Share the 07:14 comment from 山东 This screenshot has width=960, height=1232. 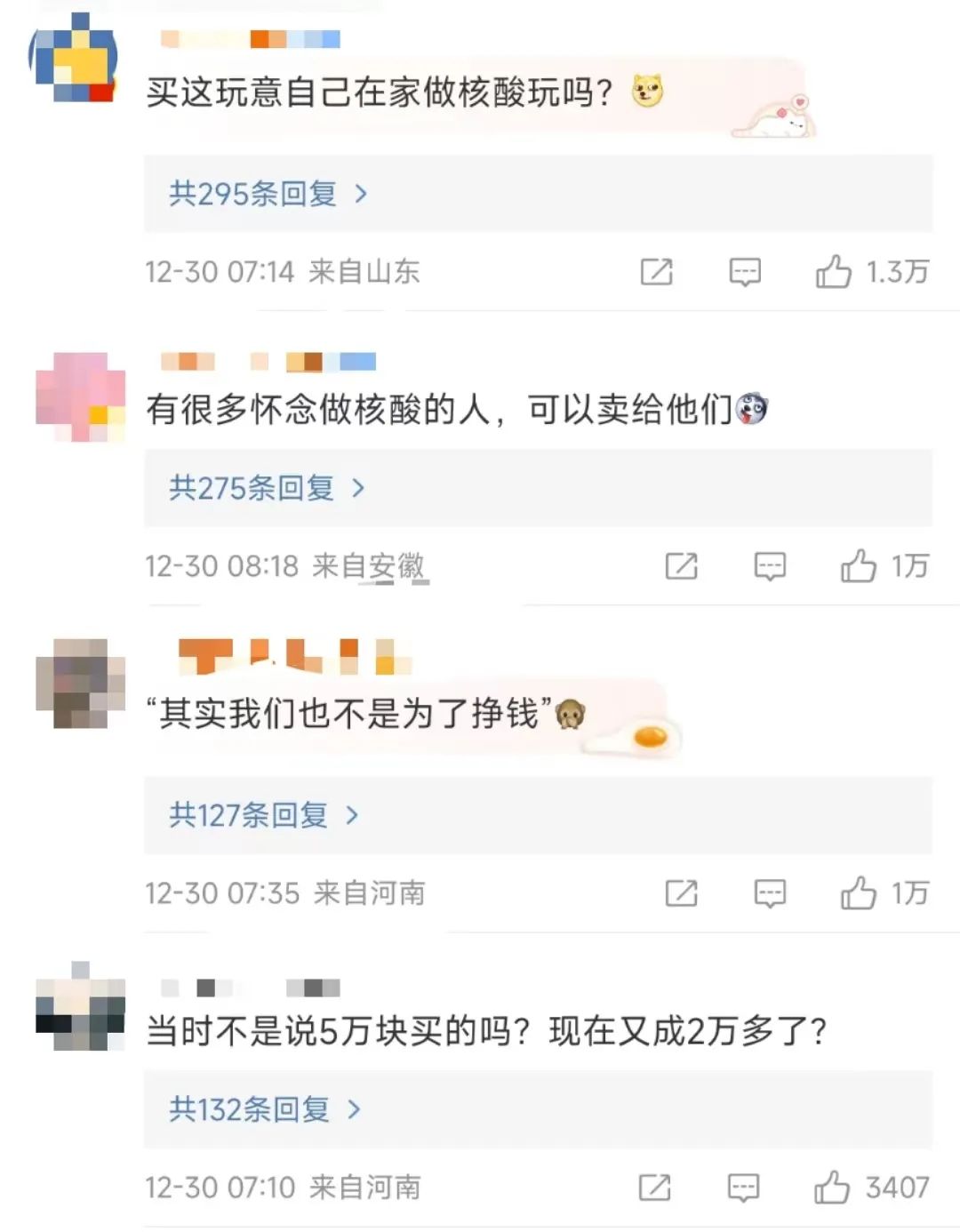(x=657, y=272)
